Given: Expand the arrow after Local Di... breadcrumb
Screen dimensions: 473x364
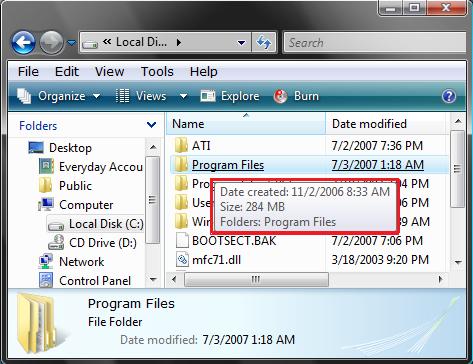Looking at the screenshot, I should tap(179, 42).
